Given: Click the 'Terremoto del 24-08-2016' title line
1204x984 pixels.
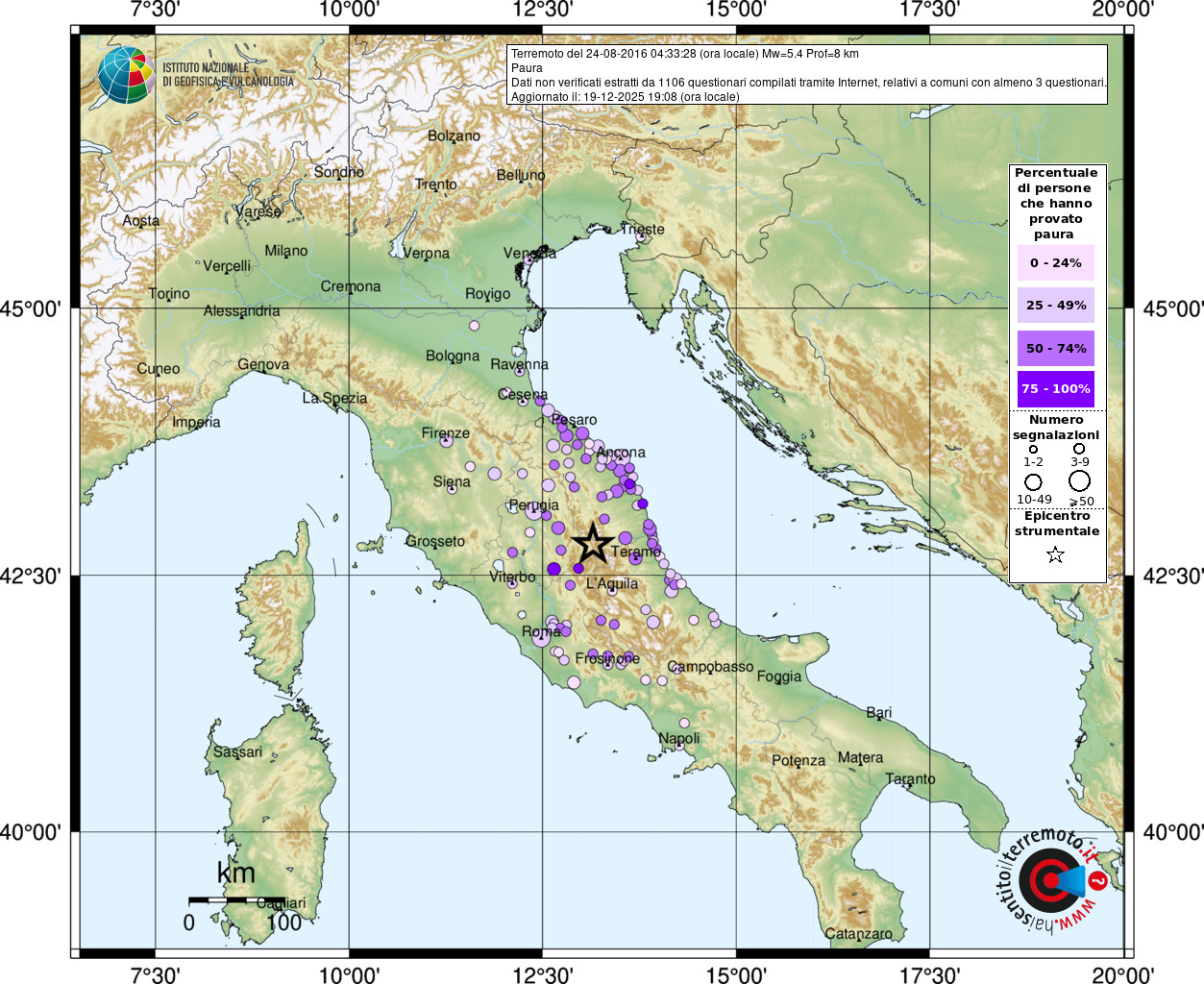Looking at the screenshot, I should click(685, 54).
